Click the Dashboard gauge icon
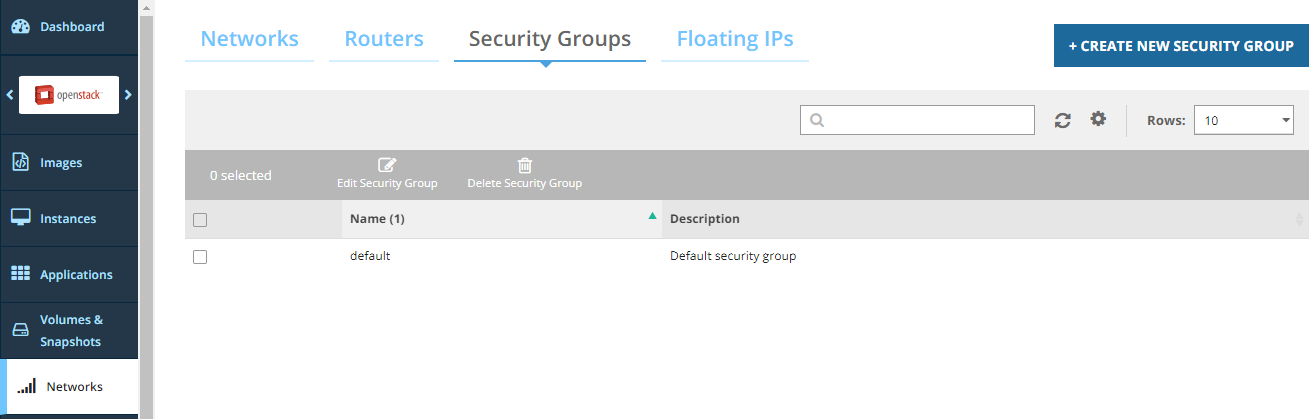Viewport: 1314px width, 419px height. (x=20, y=27)
